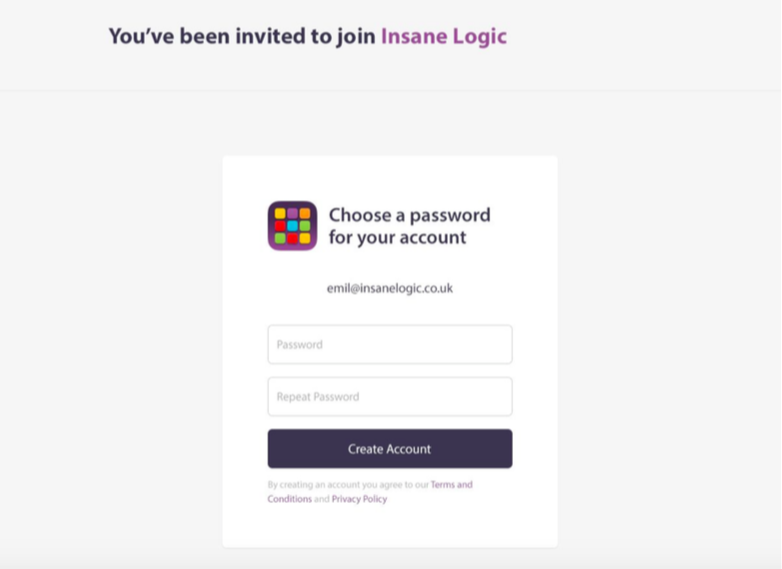This screenshot has height=569, width=782.
Task: Click the orange tile in the app logo
Action: click(x=305, y=213)
